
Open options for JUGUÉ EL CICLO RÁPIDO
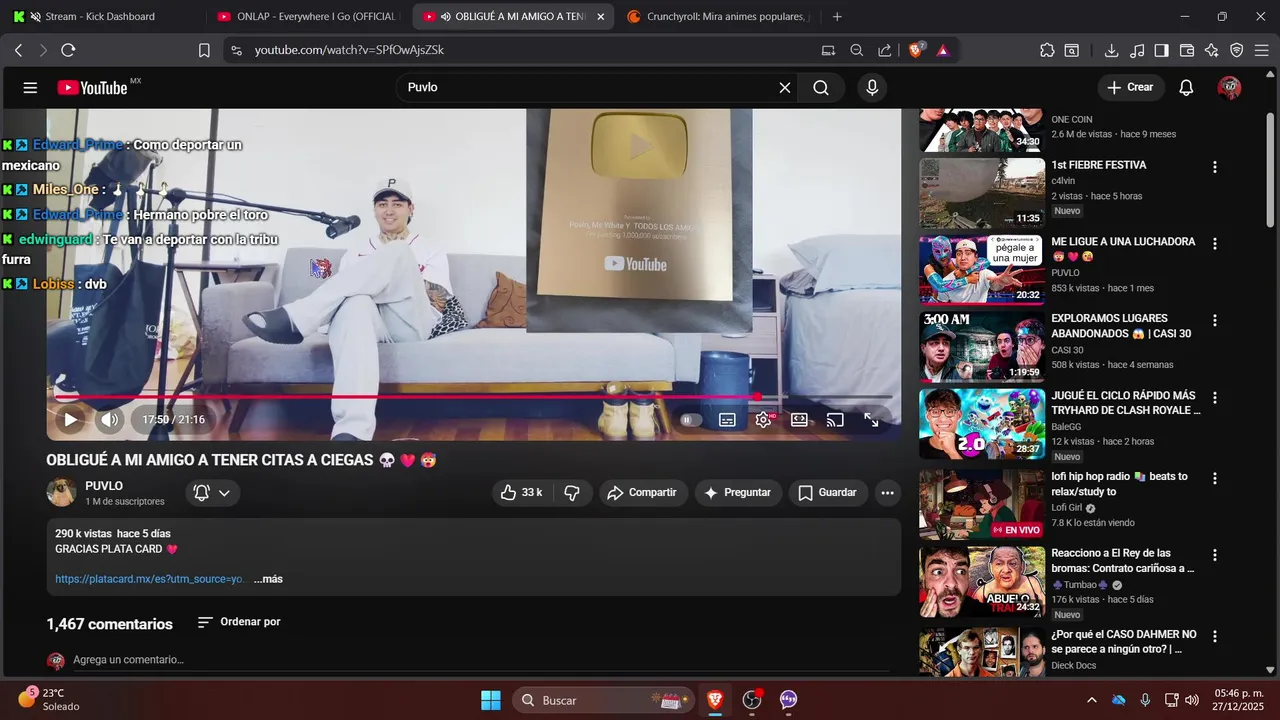coord(1215,398)
